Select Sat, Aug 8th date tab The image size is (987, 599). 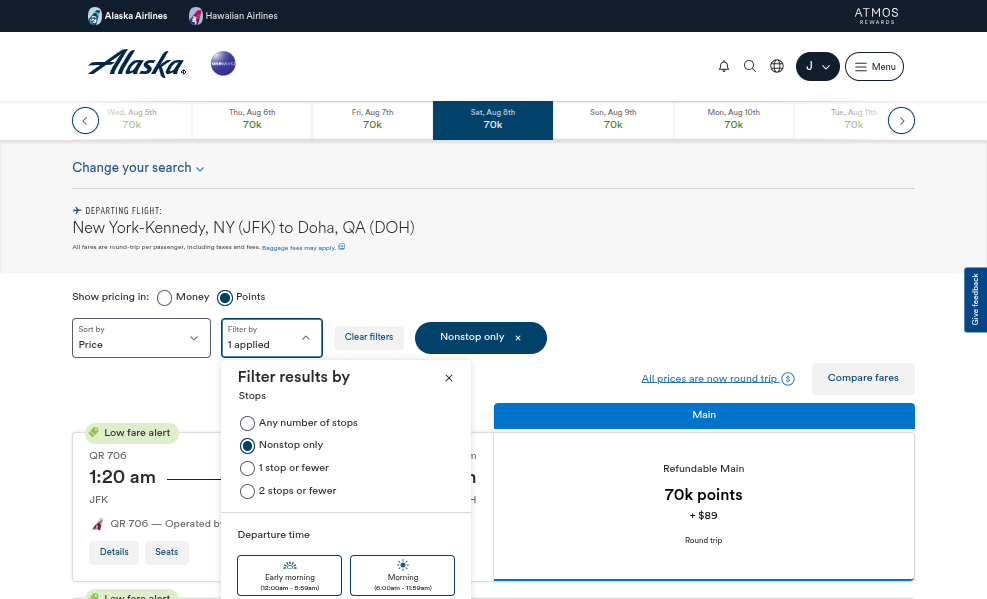(x=493, y=120)
